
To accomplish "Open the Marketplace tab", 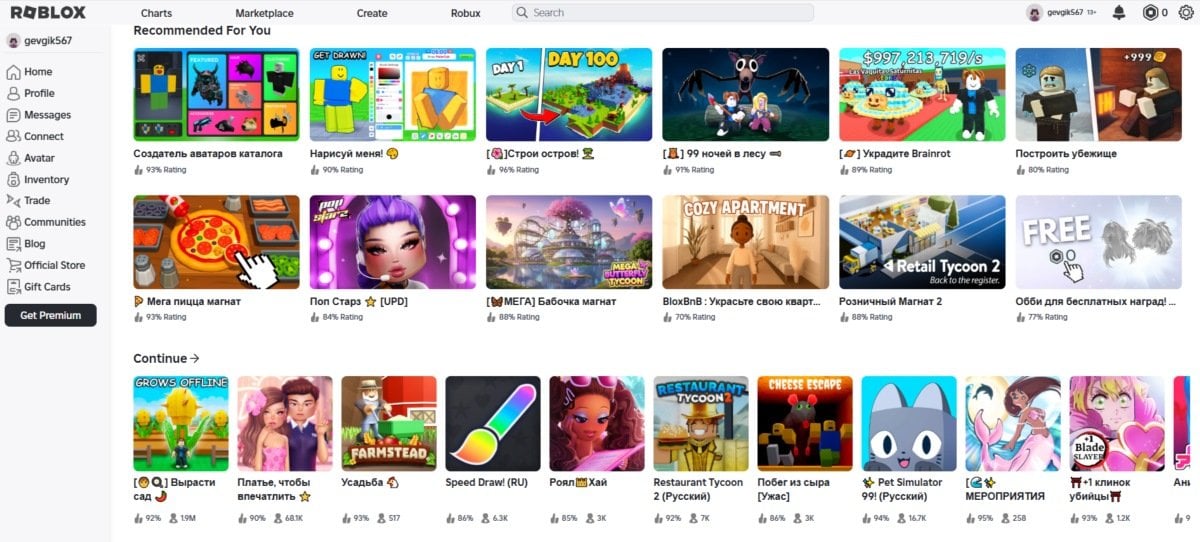I will 264,13.
